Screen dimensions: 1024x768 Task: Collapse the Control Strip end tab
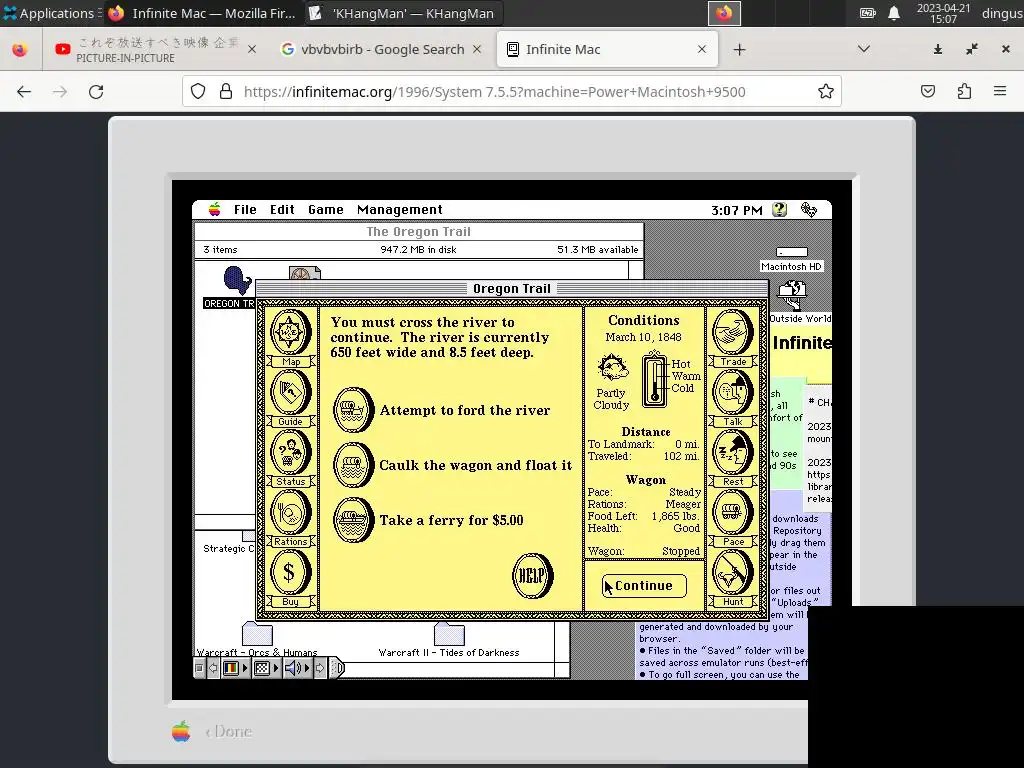pos(337,668)
